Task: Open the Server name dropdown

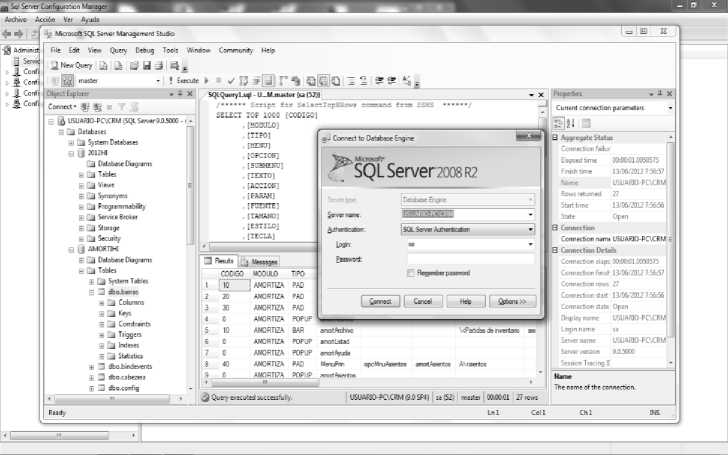Action: coord(529,214)
